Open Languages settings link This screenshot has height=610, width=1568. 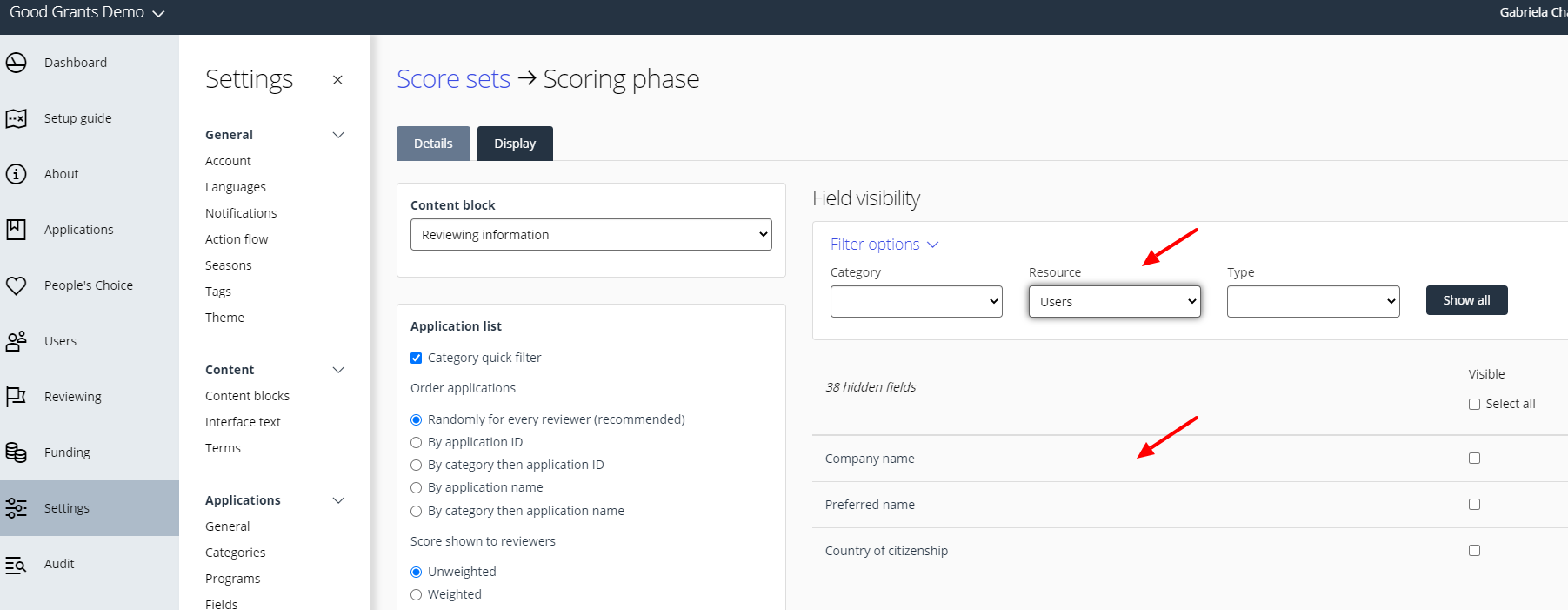point(236,187)
